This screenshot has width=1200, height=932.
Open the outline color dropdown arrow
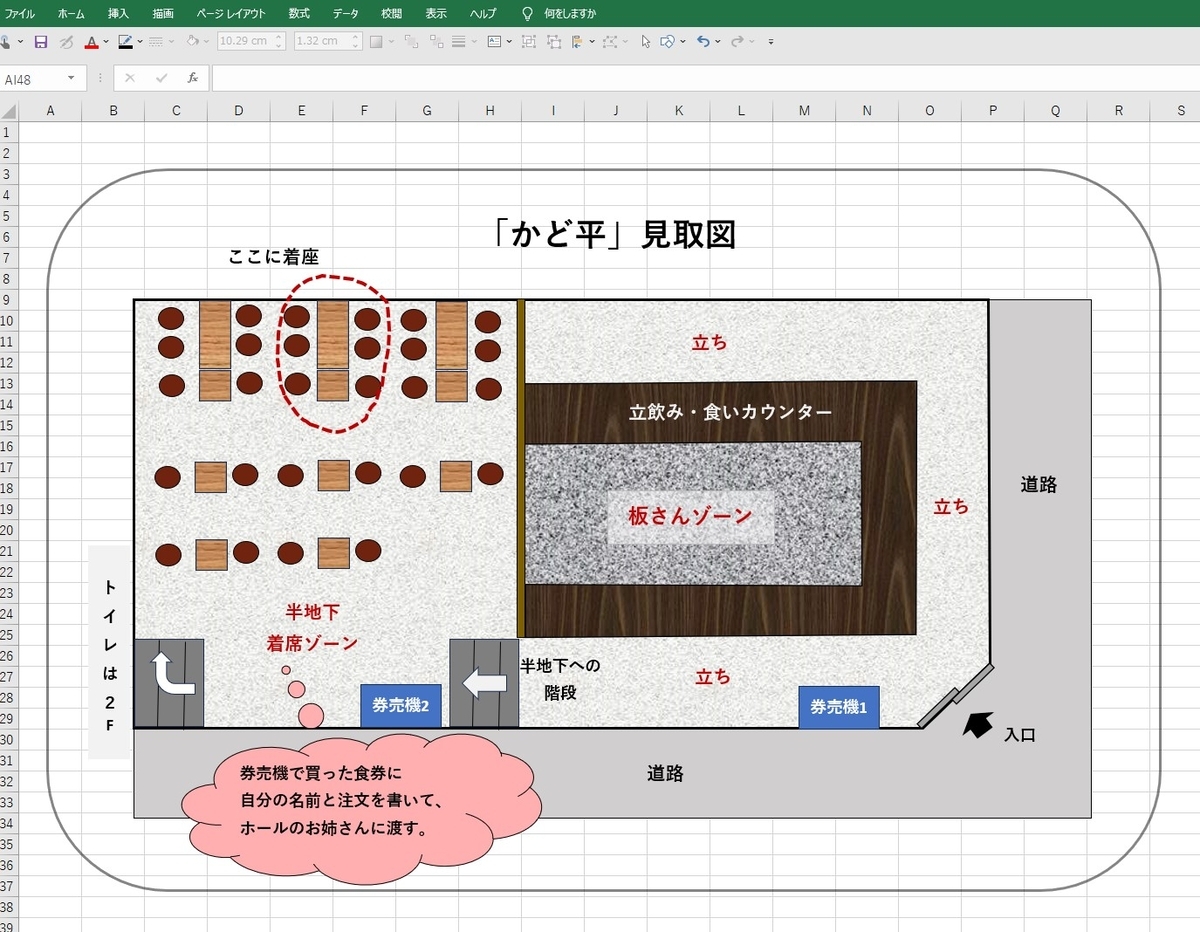coord(140,42)
